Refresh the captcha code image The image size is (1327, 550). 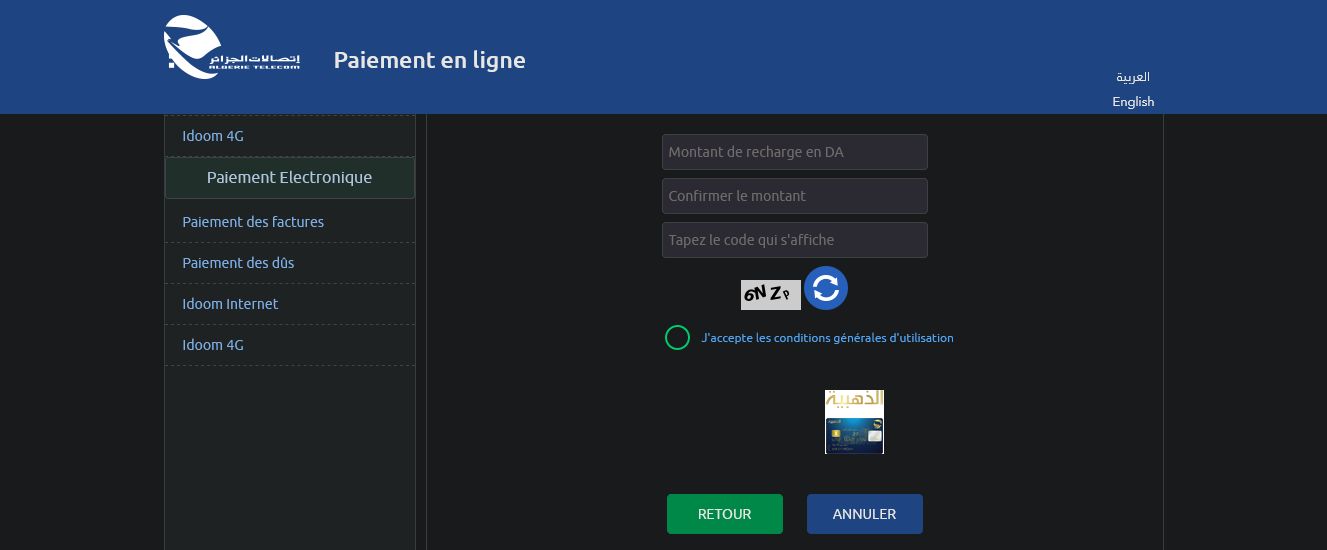tap(826, 288)
